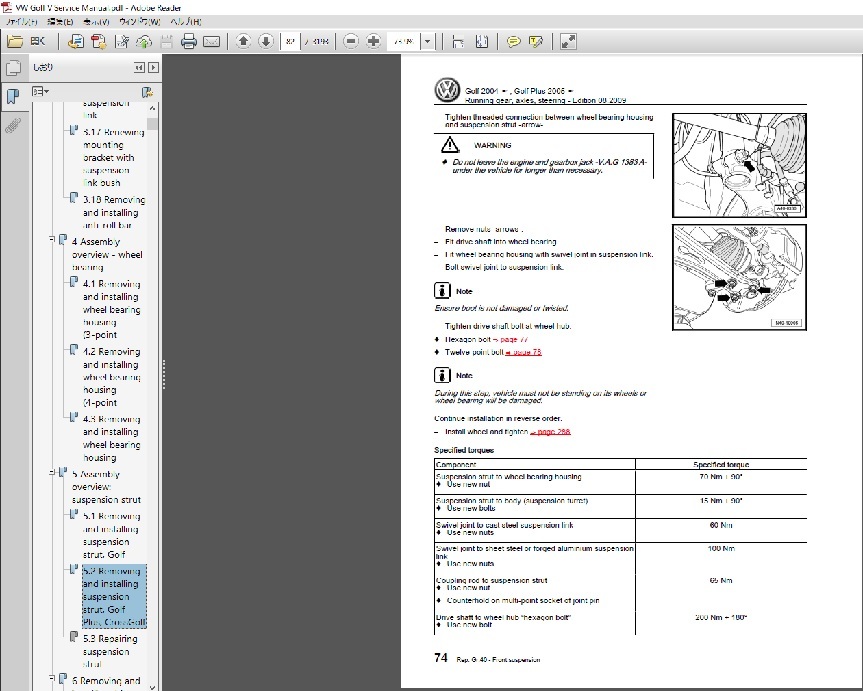Select bookmark 4 Assembly overview - wheel bearing
863x691 pixels.
point(107,254)
